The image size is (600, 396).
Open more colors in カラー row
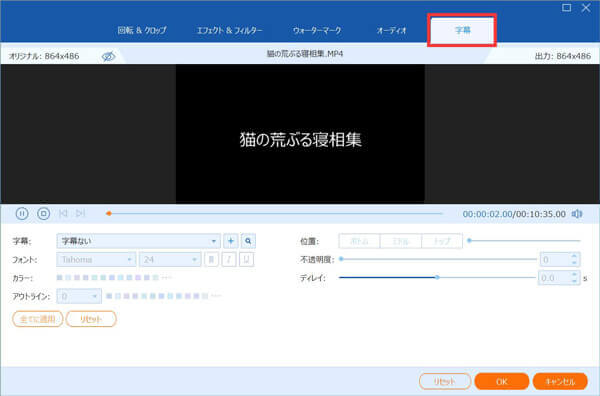point(166,277)
